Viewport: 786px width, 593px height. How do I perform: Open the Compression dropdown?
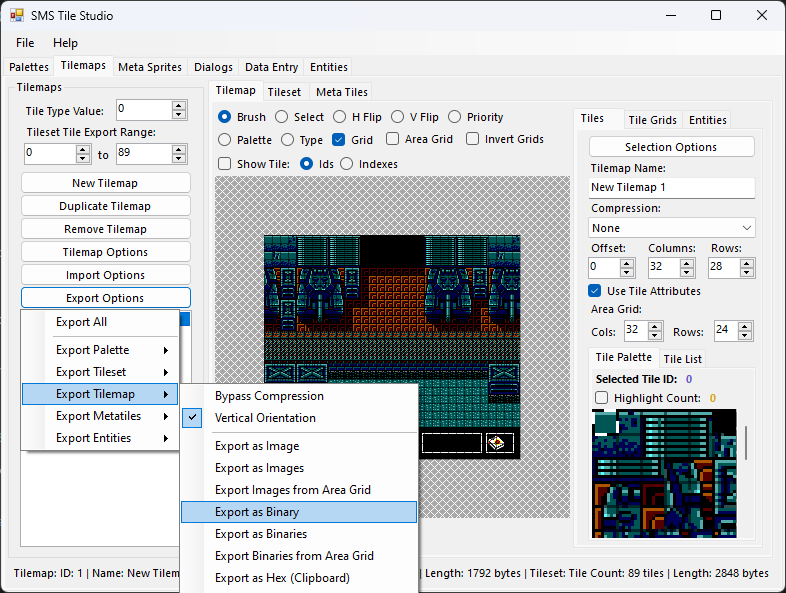pyautogui.click(x=672, y=228)
